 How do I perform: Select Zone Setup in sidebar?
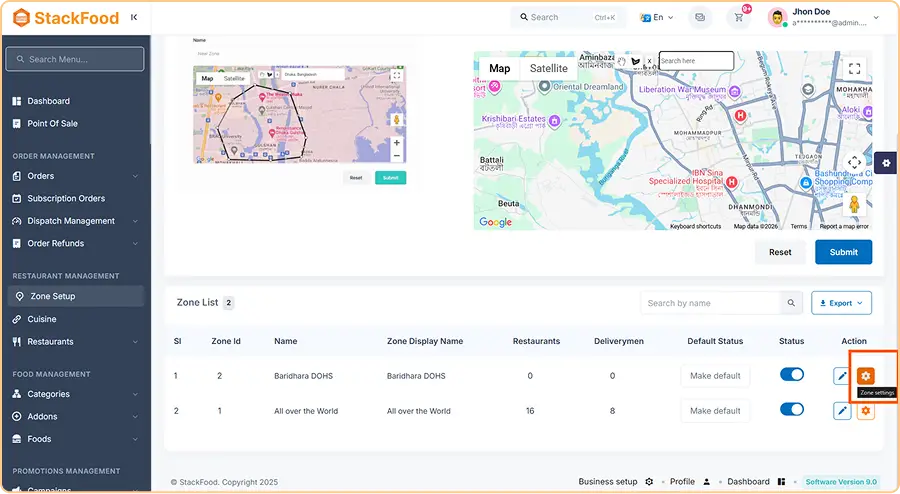(x=75, y=296)
